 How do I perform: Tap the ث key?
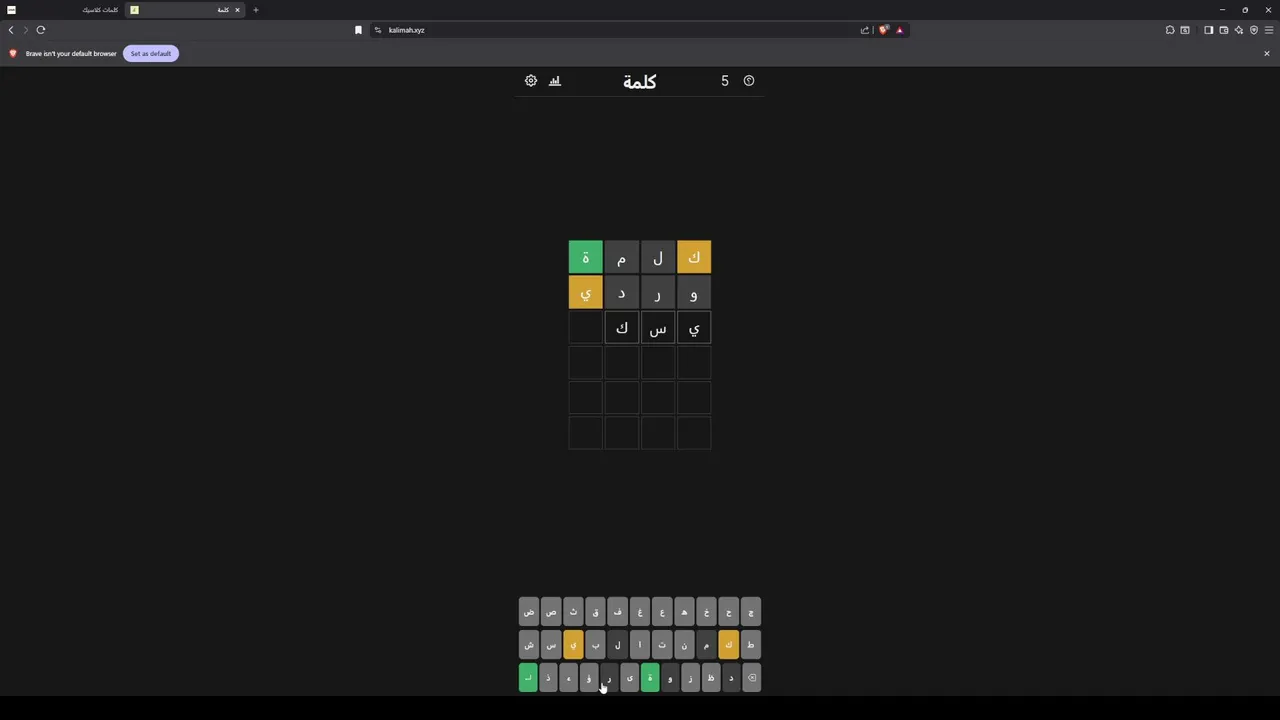click(573, 612)
